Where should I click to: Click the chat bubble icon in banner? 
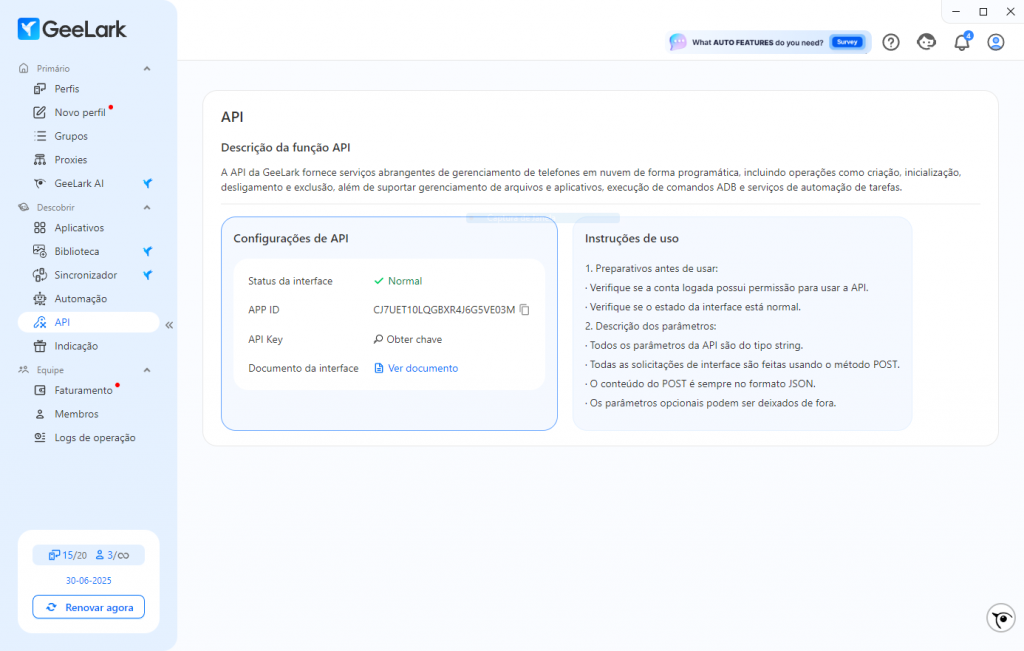click(678, 42)
